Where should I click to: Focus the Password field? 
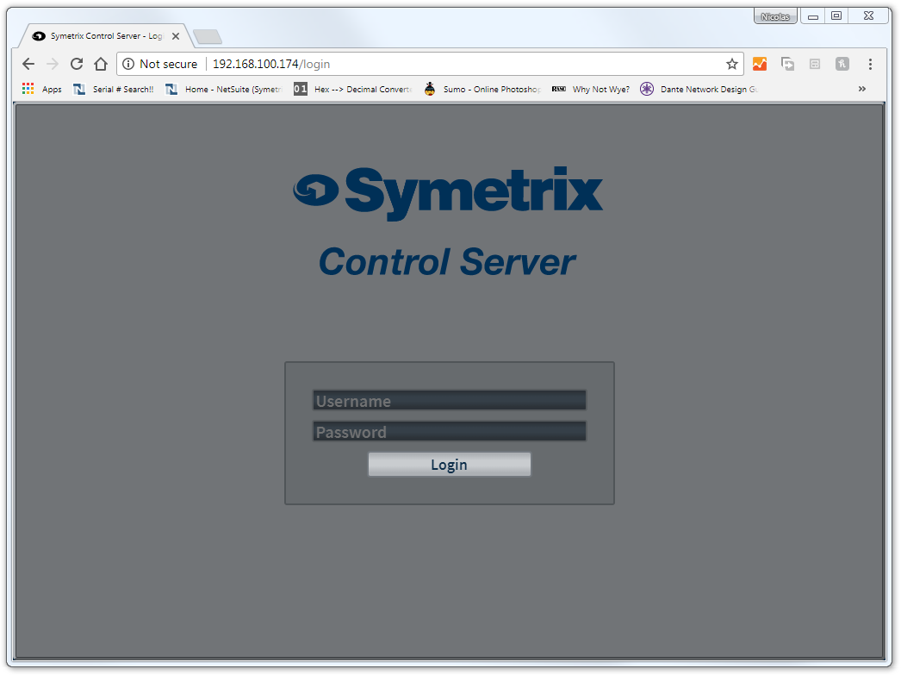coord(449,431)
